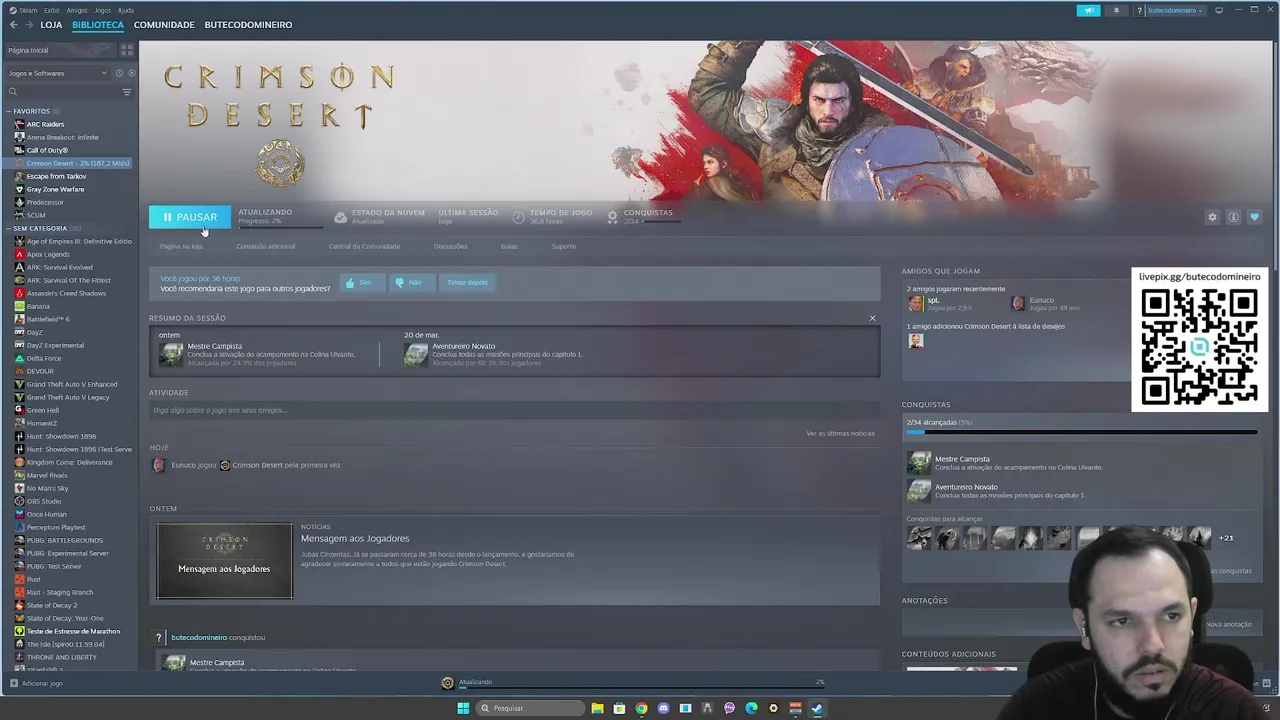Show the +21 remaining achievements
This screenshot has height=720, width=1280.
click(1226, 538)
